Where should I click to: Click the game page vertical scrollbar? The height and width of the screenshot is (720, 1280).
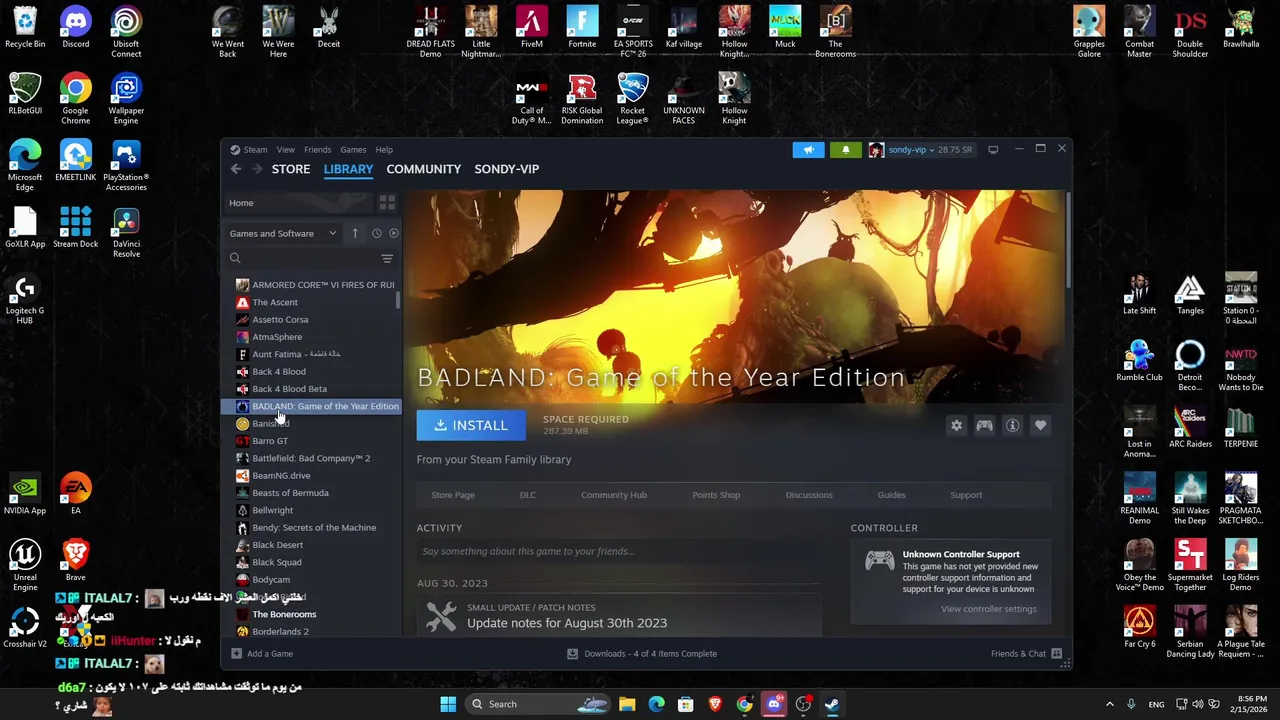pyautogui.click(x=1068, y=240)
